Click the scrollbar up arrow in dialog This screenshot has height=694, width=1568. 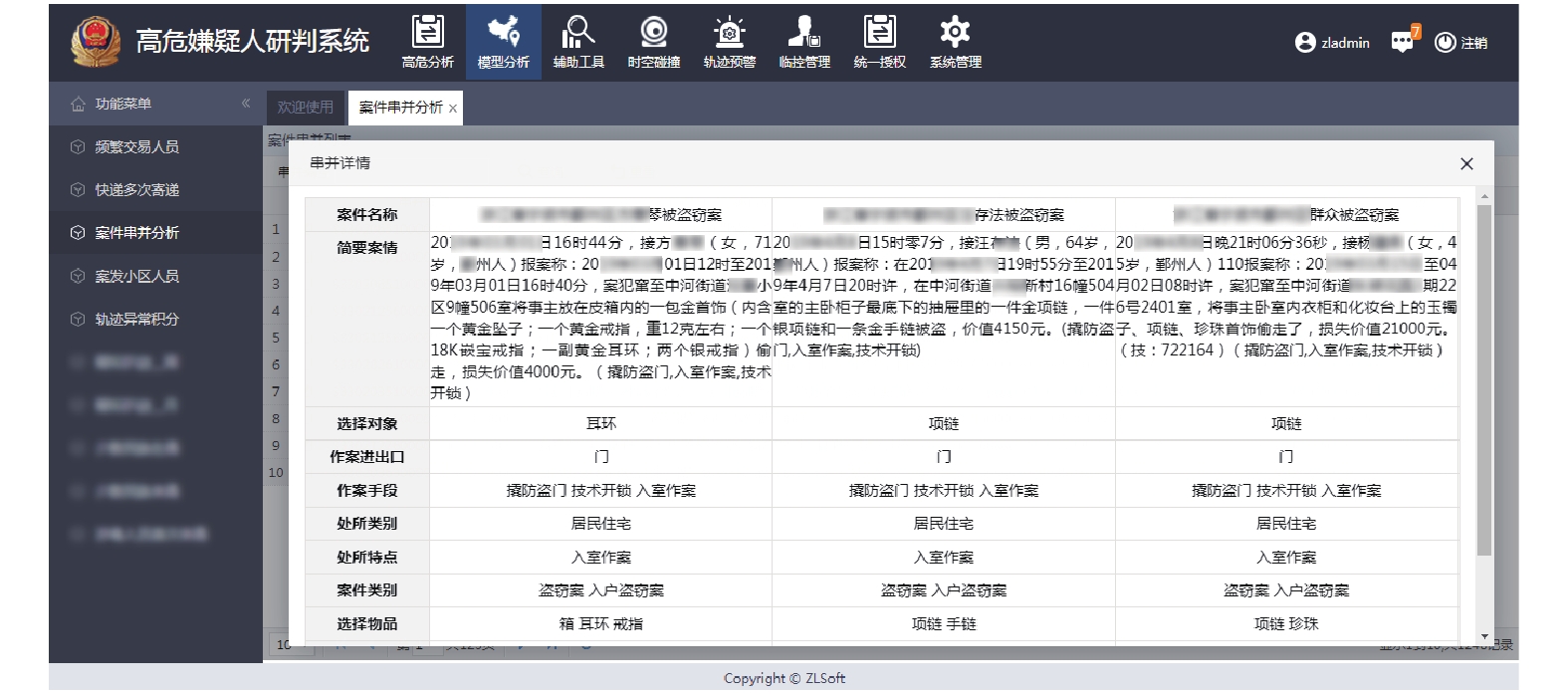(1484, 196)
